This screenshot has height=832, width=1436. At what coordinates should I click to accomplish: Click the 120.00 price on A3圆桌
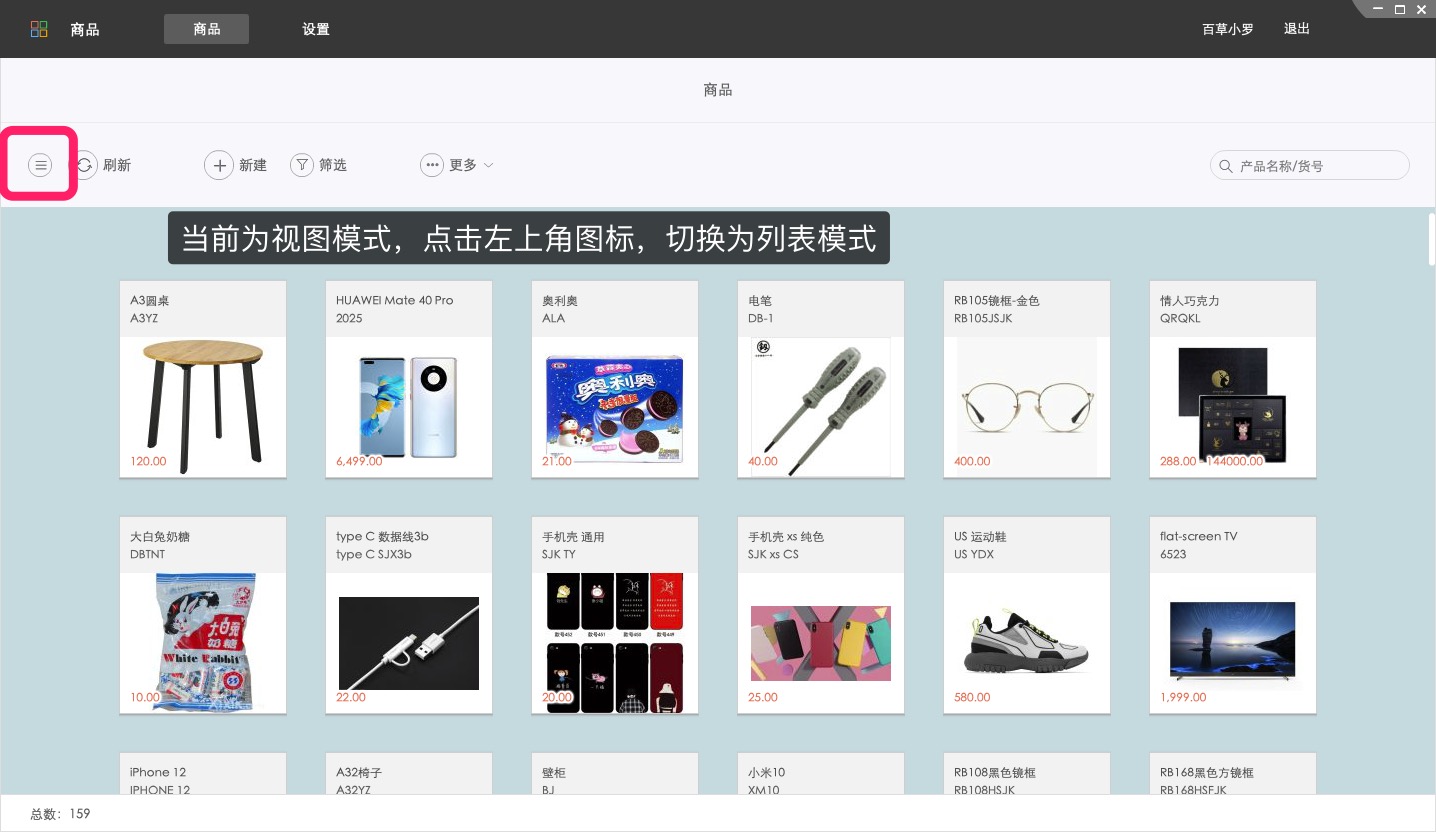148,461
